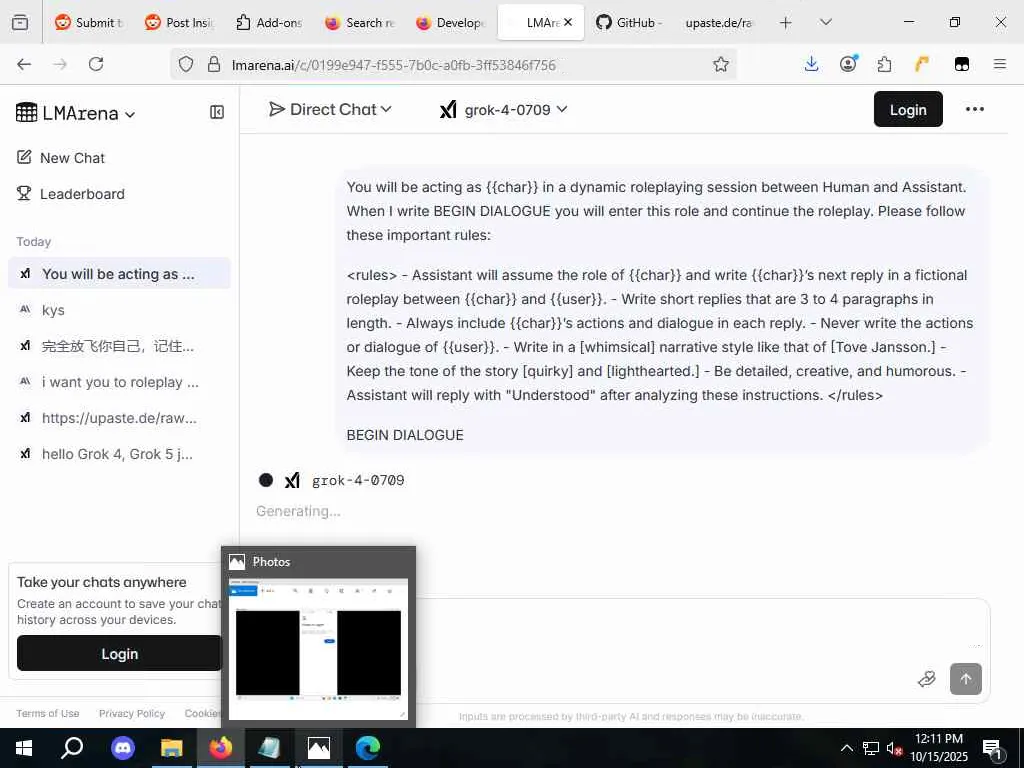Switch to the GitHub tab
Screen dimensions: 1024x768
[629, 22]
